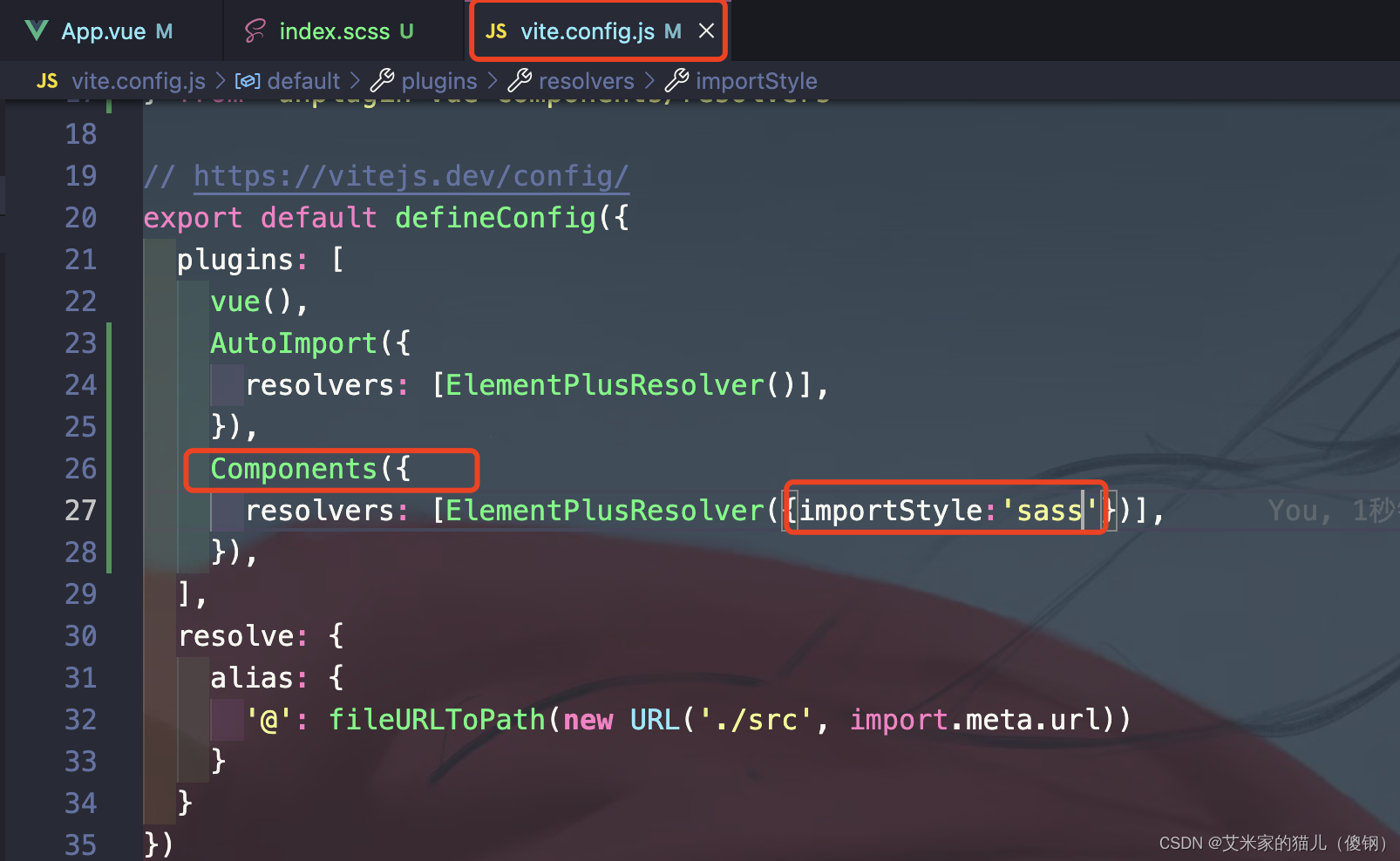This screenshot has height=861, width=1400.
Task: Click the JS file icon in the breadcrumb
Action: (47, 81)
